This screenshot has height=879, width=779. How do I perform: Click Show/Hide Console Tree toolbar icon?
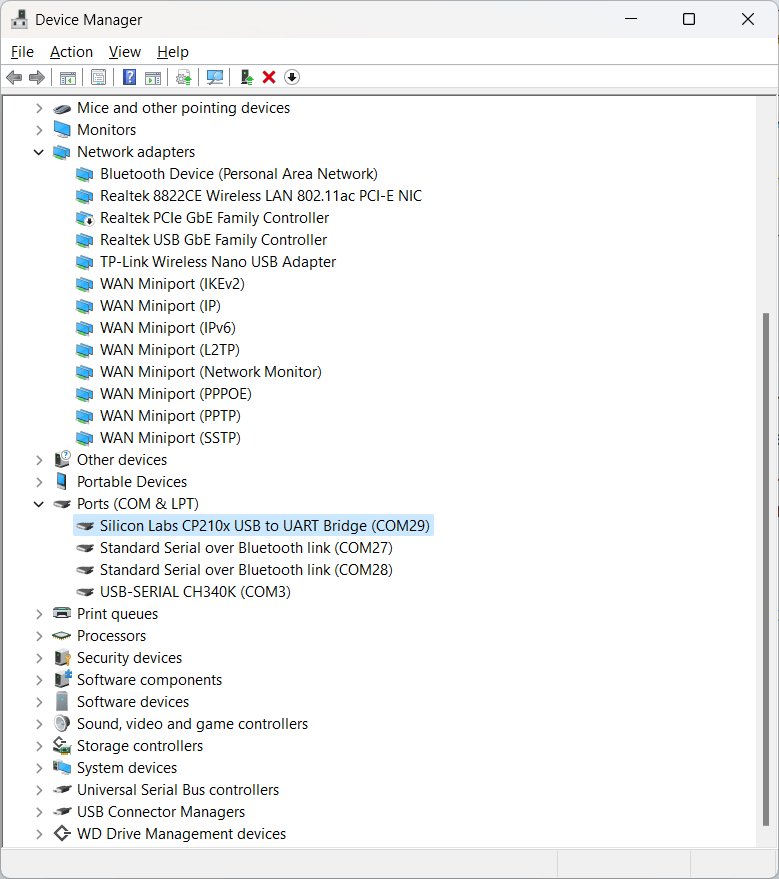tap(68, 77)
